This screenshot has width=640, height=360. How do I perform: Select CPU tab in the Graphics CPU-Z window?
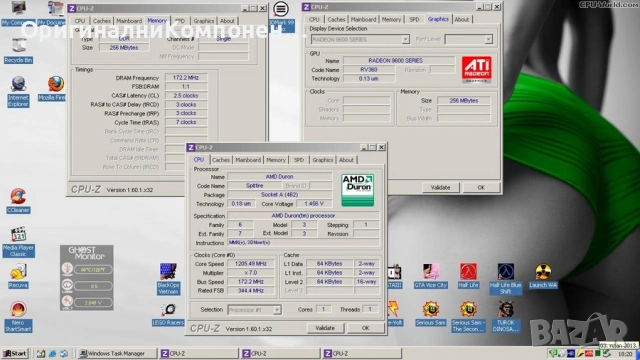tap(314, 20)
